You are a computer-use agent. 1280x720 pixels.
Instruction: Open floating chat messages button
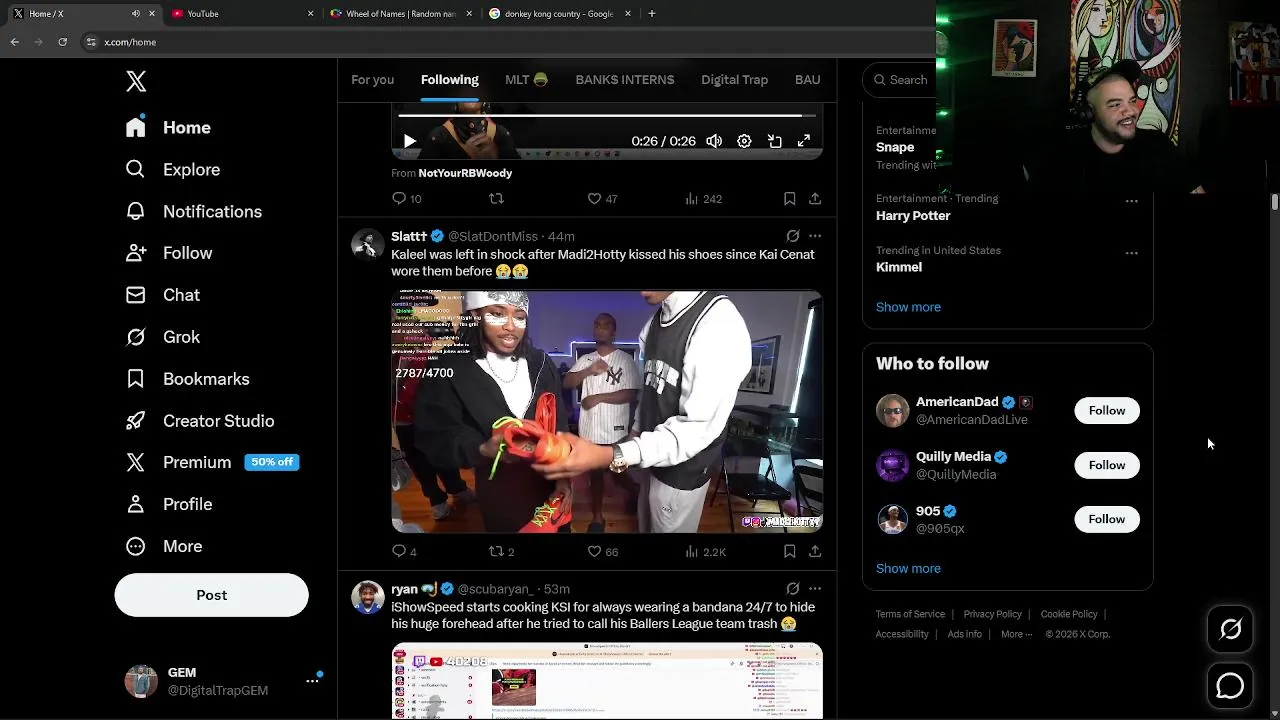pos(1230,686)
